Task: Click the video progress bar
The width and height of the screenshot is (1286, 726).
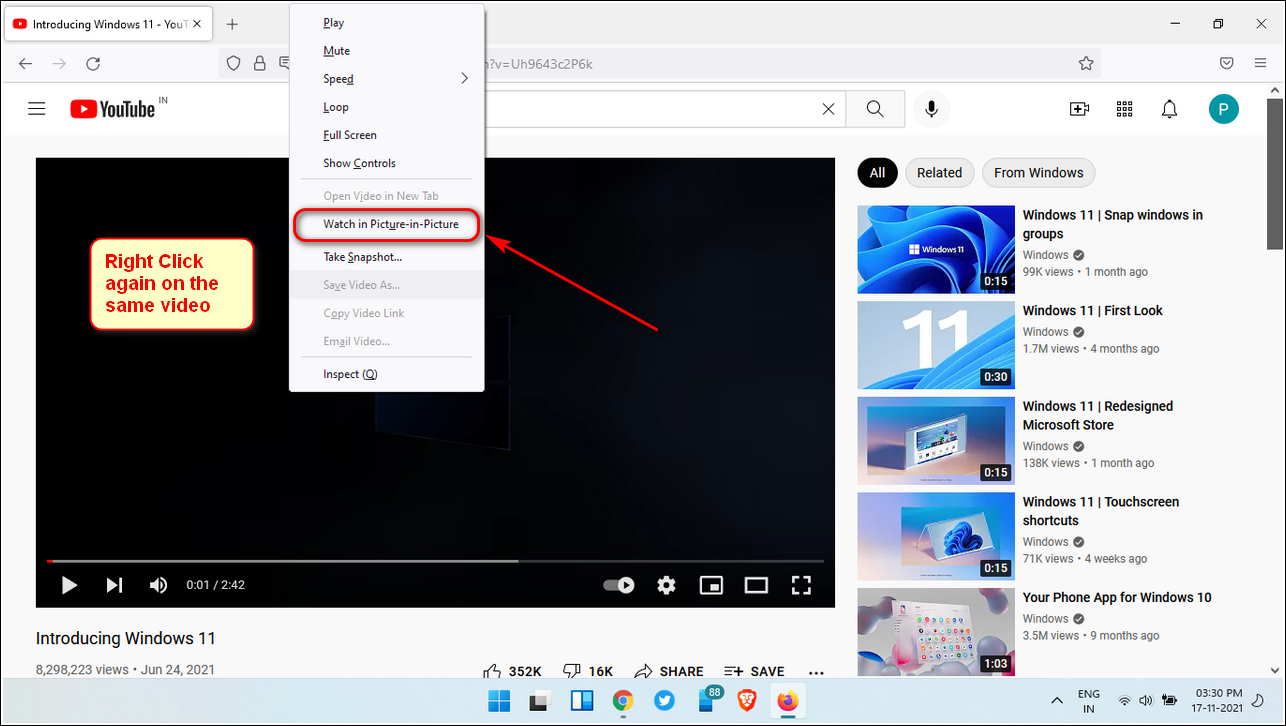Action: tap(435, 561)
